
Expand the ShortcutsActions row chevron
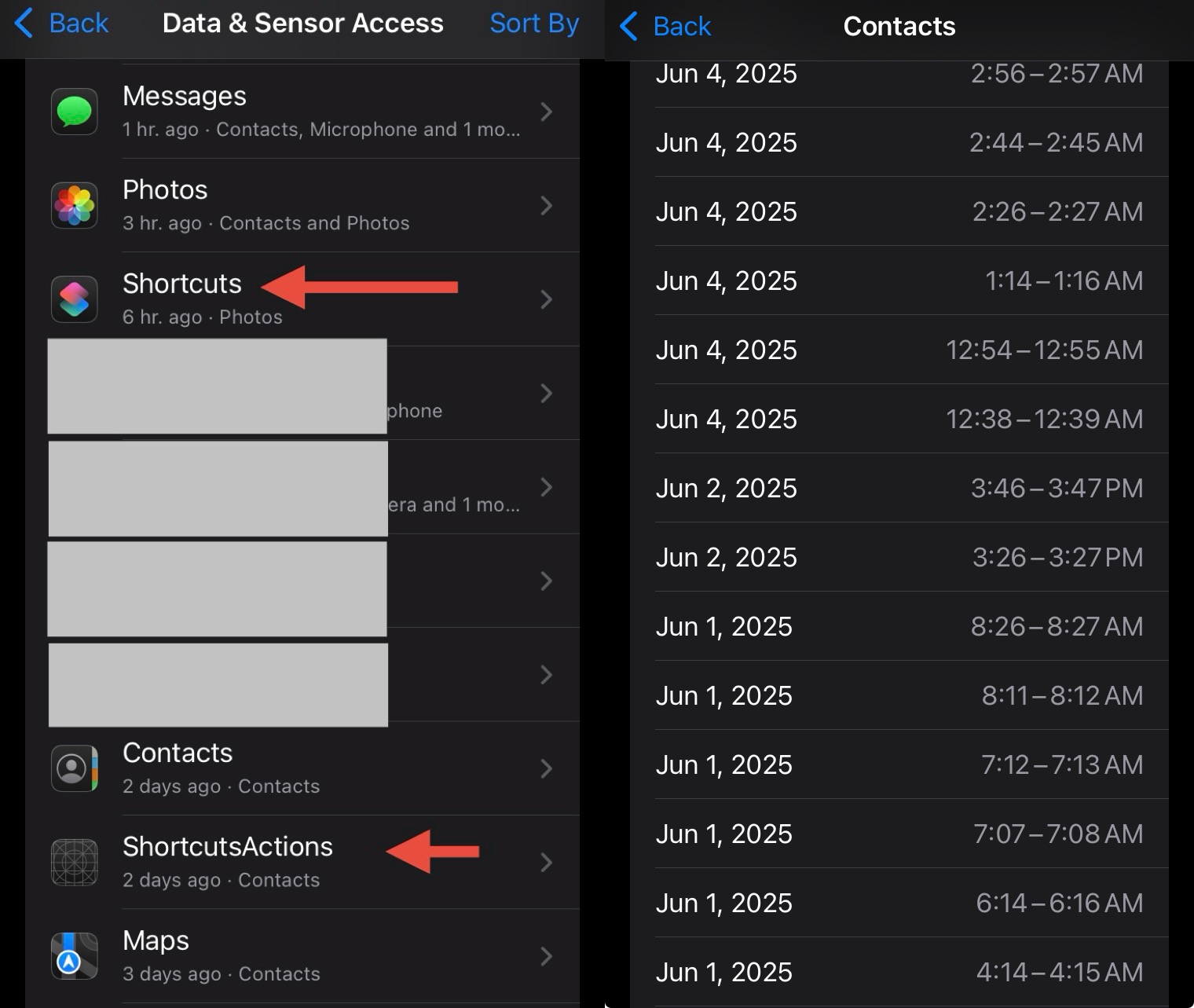[547, 862]
